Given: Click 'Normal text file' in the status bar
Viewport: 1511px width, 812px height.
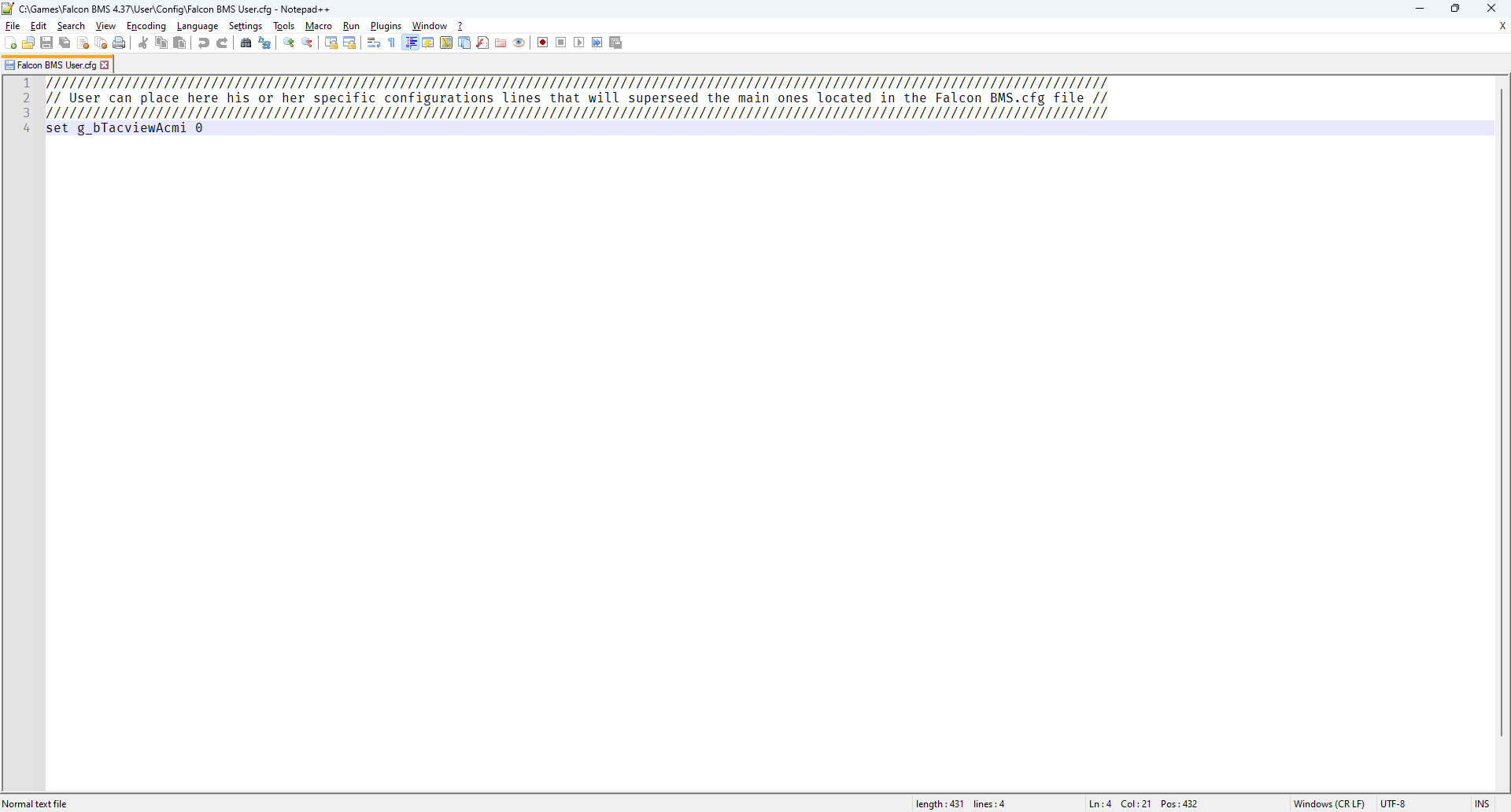Looking at the screenshot, I should point(35,804).
